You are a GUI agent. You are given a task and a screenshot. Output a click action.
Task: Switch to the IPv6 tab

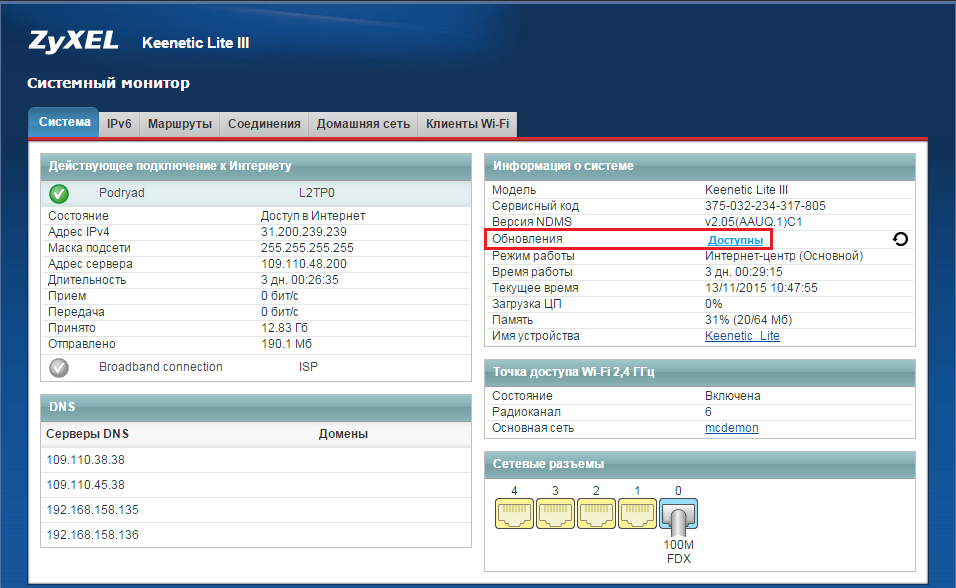click(119, 124)
